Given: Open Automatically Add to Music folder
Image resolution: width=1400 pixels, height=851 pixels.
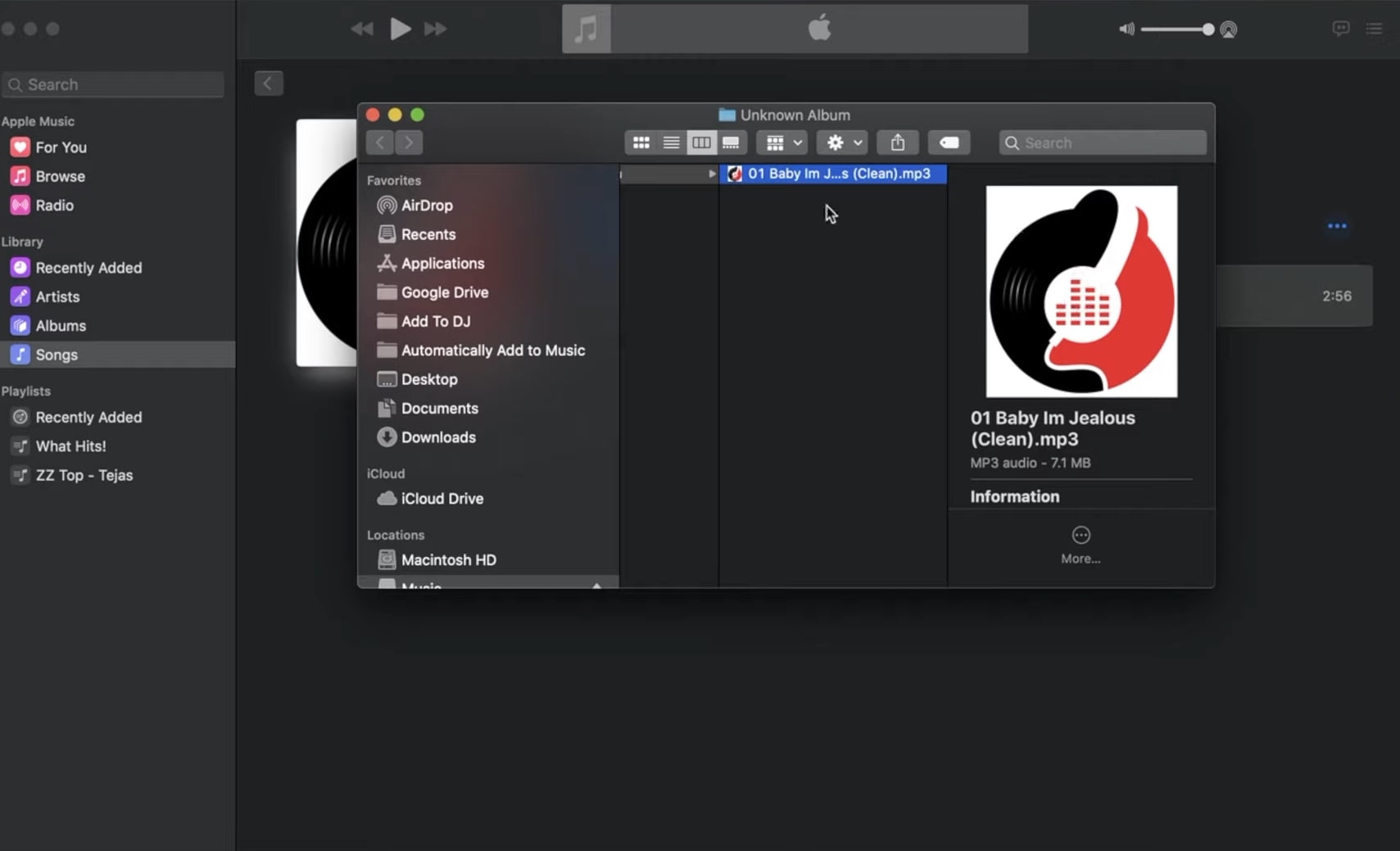Looking at the screenshot, I should point(481,351).
